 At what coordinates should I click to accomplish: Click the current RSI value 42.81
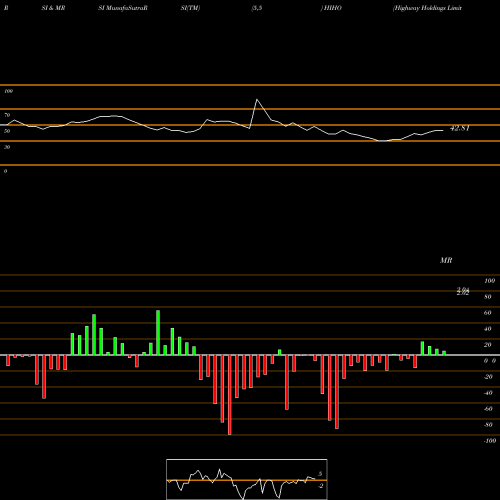click(x=460, y=128)
